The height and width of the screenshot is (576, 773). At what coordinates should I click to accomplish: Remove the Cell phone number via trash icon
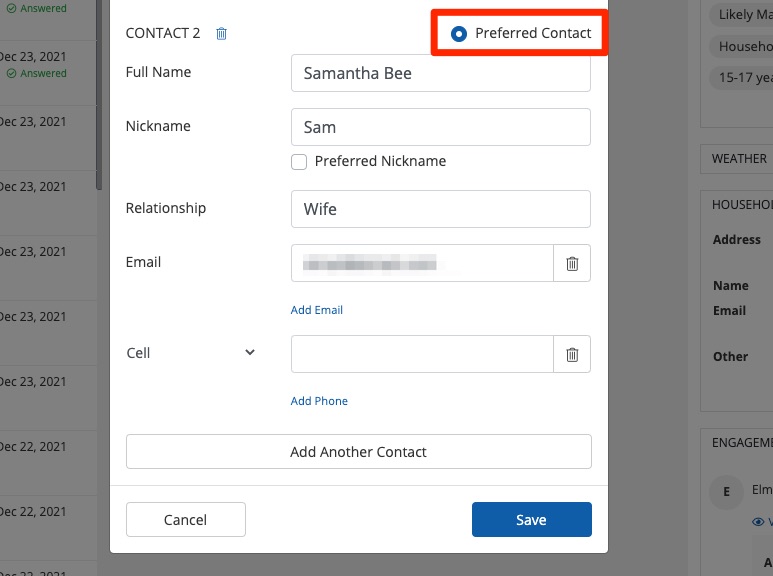(x=572, y=354)
